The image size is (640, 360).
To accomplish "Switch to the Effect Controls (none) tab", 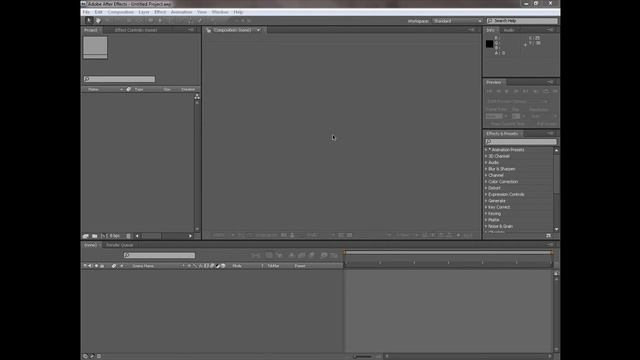I will click(136, 30).
